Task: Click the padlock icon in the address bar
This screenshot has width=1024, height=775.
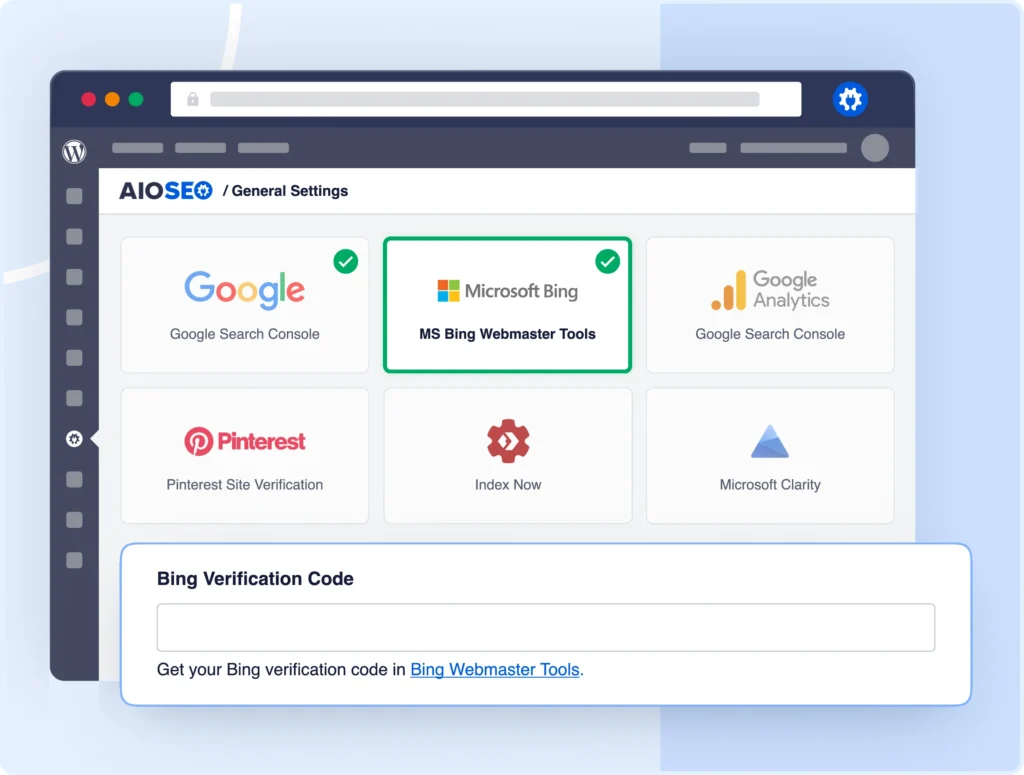Action: point(192,99)
